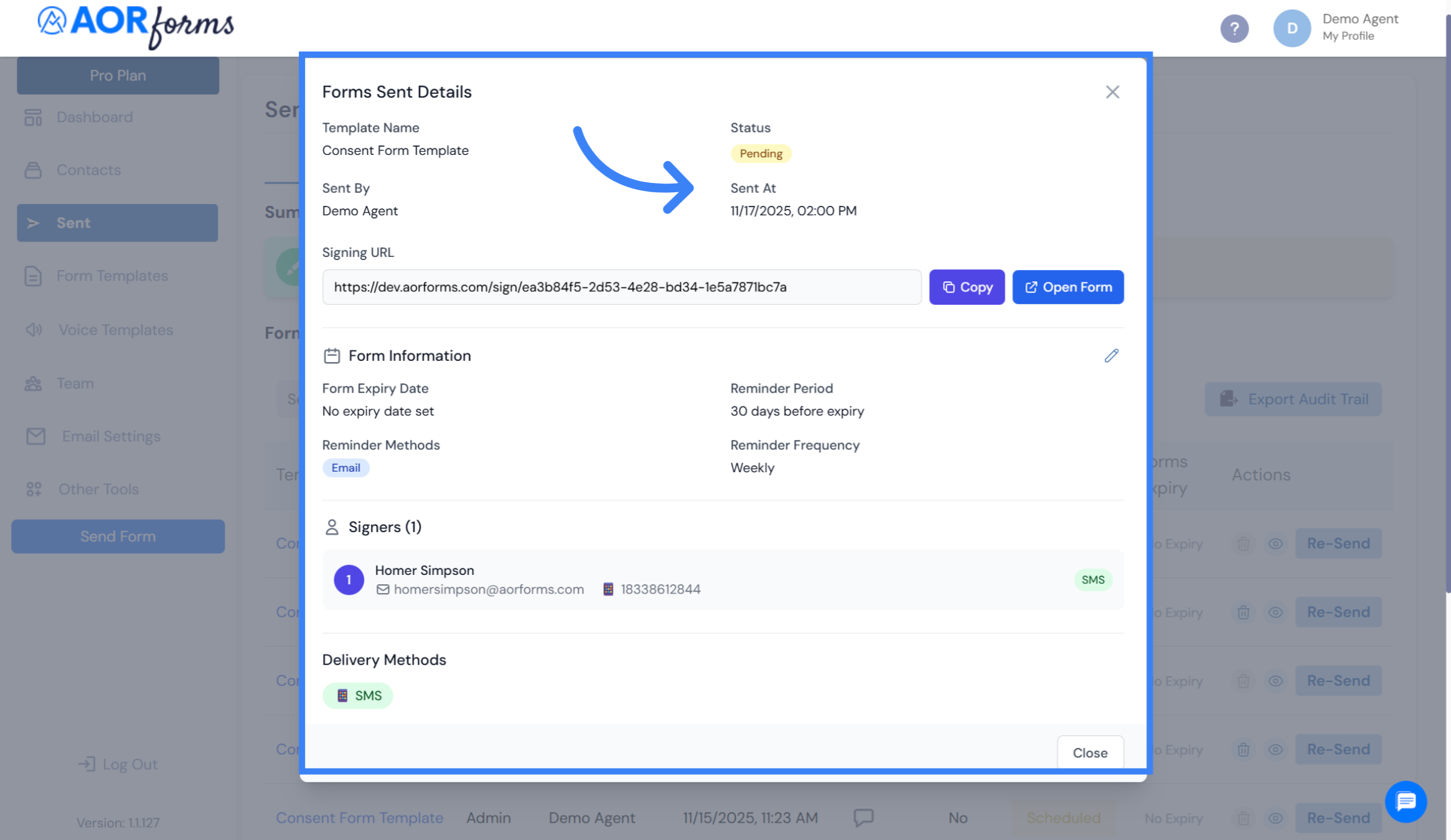Click the help question mark icon
Image resolution: width=1451 pixels, height=840 pixels.
point(1234,28)
